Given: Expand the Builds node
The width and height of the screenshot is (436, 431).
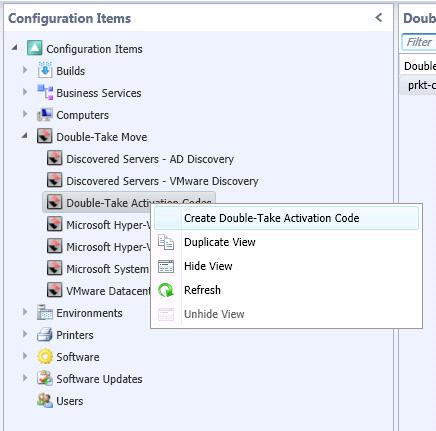Looking at the screenshot, I should 25,70.
